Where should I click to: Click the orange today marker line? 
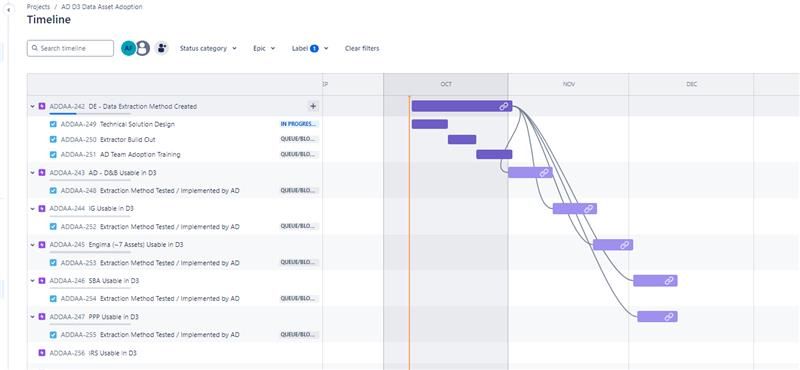tap(409, 232)
